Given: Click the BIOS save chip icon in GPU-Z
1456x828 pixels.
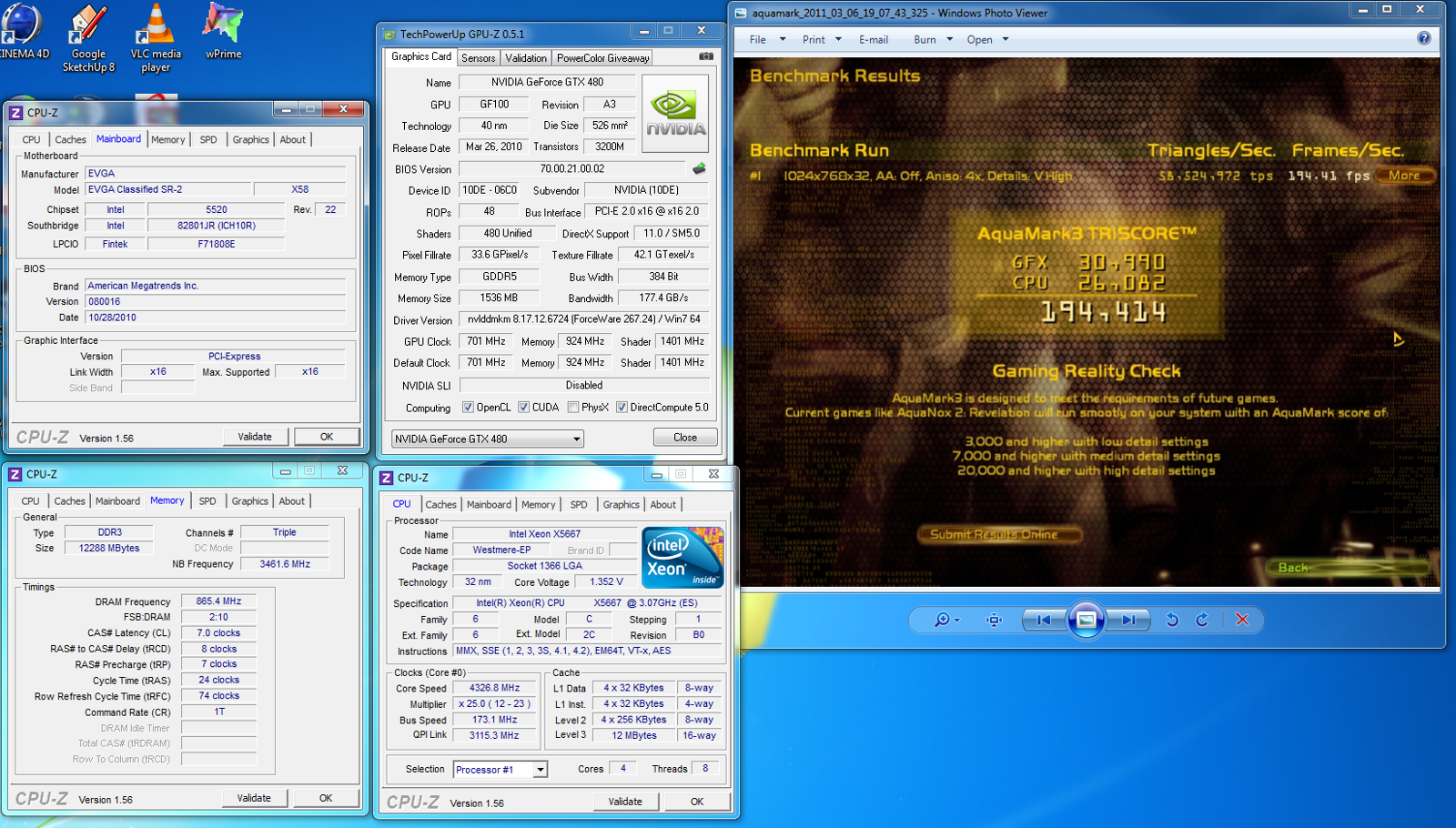Looking at the screenshot, I should 699,168.
